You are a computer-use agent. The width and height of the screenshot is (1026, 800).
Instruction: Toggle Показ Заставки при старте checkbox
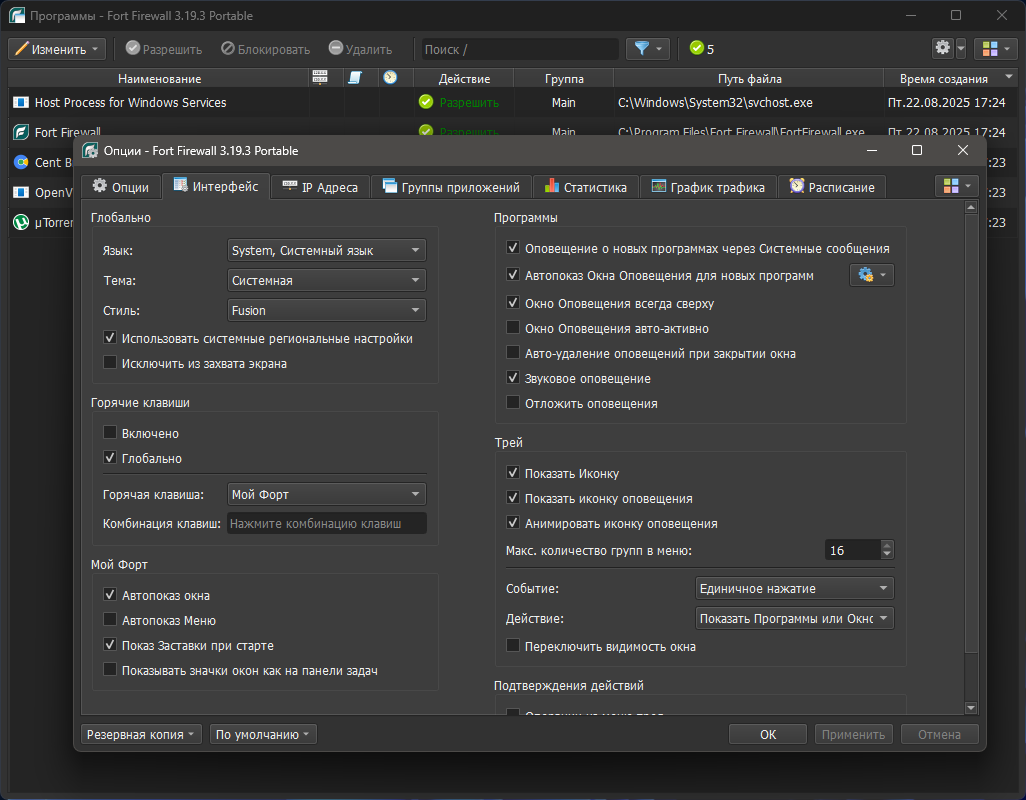pos(110,644)
